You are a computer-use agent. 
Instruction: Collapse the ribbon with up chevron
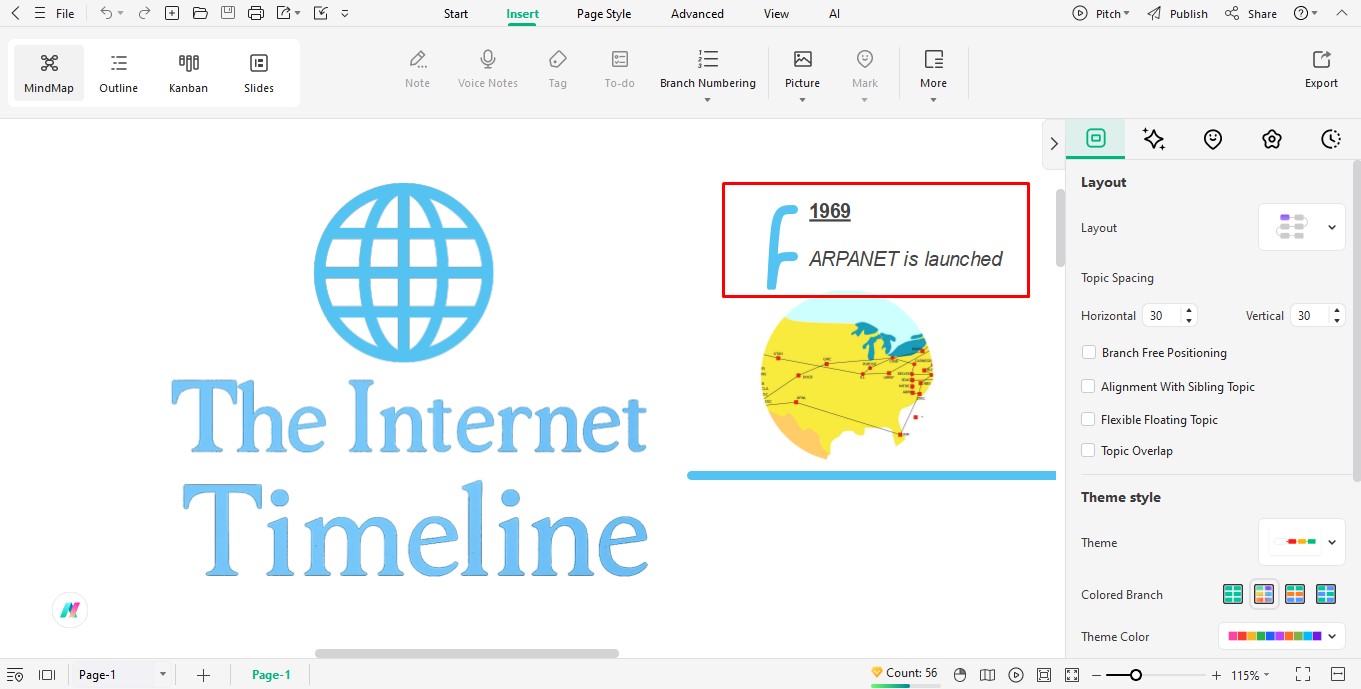[1340, 14]
